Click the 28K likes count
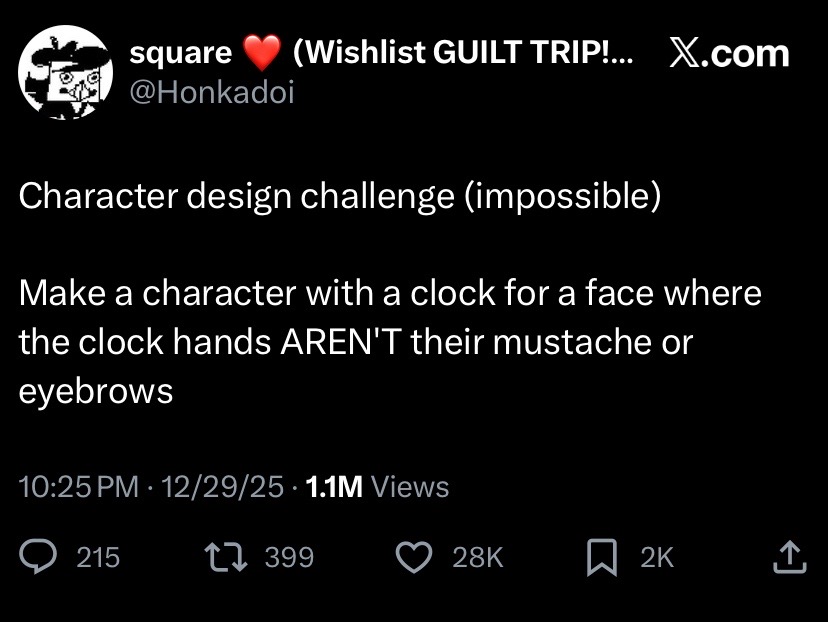The width and height of the screenshot is (828, 622). pyautogui.click(x=478, y=557)
